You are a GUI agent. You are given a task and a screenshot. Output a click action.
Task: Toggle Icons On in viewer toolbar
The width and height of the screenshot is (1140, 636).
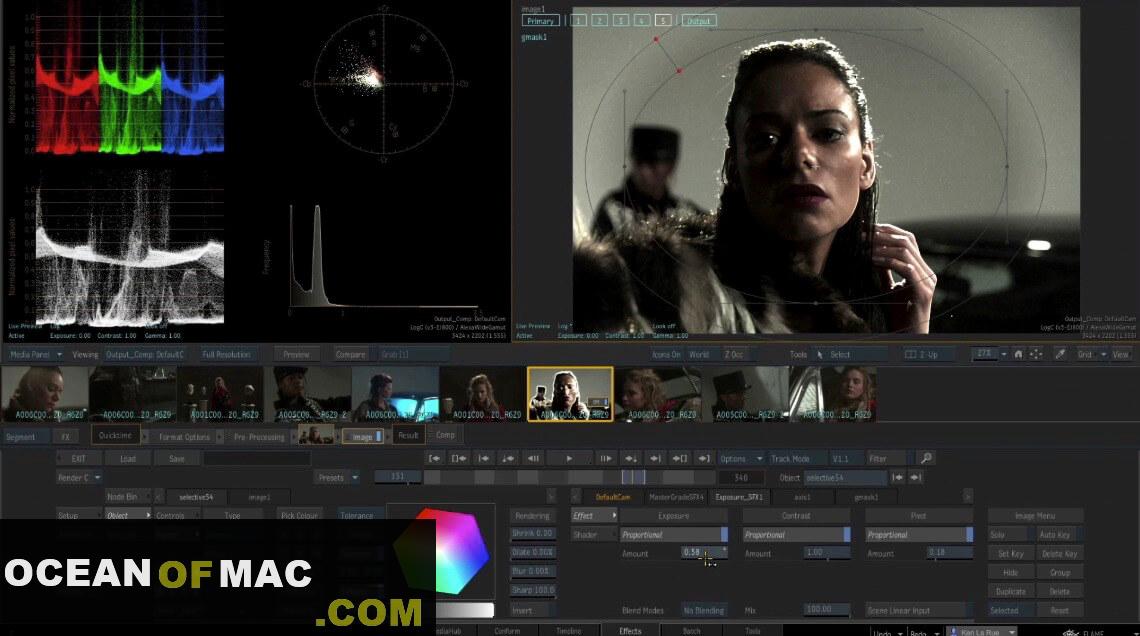(666, 355)
